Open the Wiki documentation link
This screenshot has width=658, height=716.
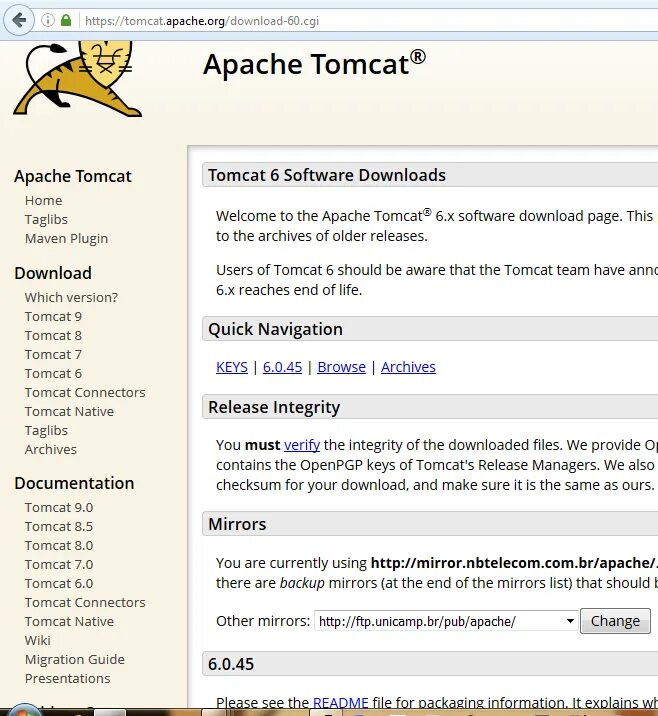tap(38, 641)
